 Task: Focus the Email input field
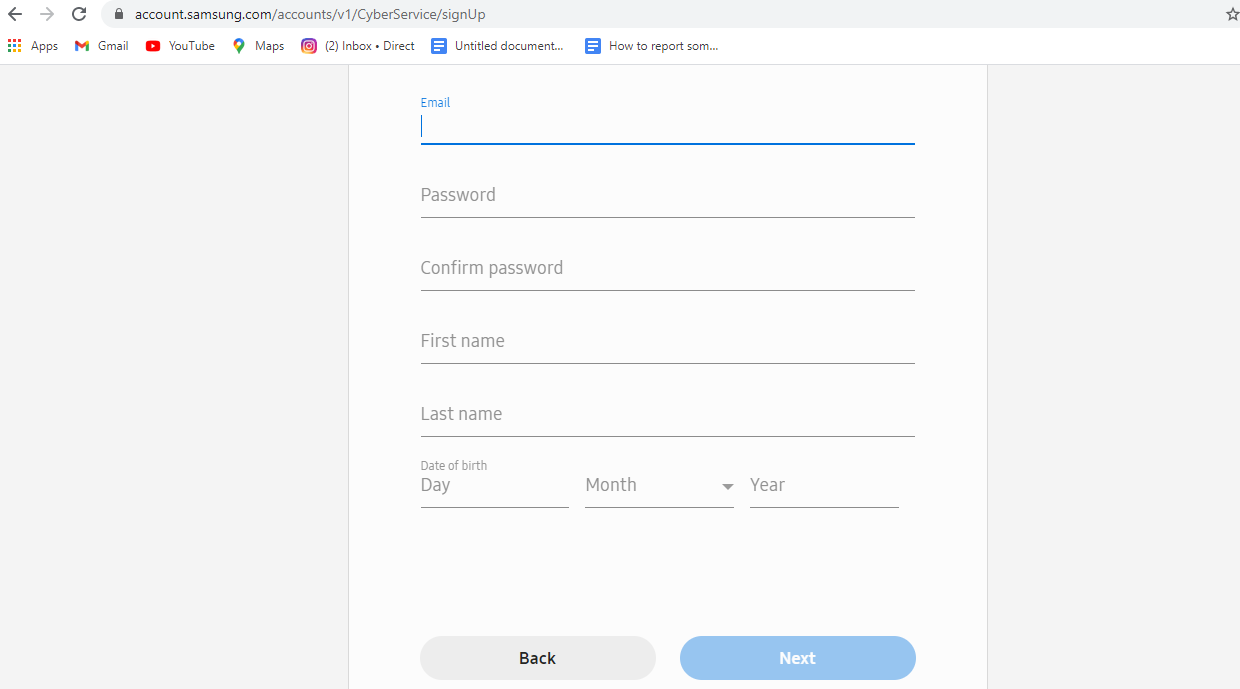[667, 127]
